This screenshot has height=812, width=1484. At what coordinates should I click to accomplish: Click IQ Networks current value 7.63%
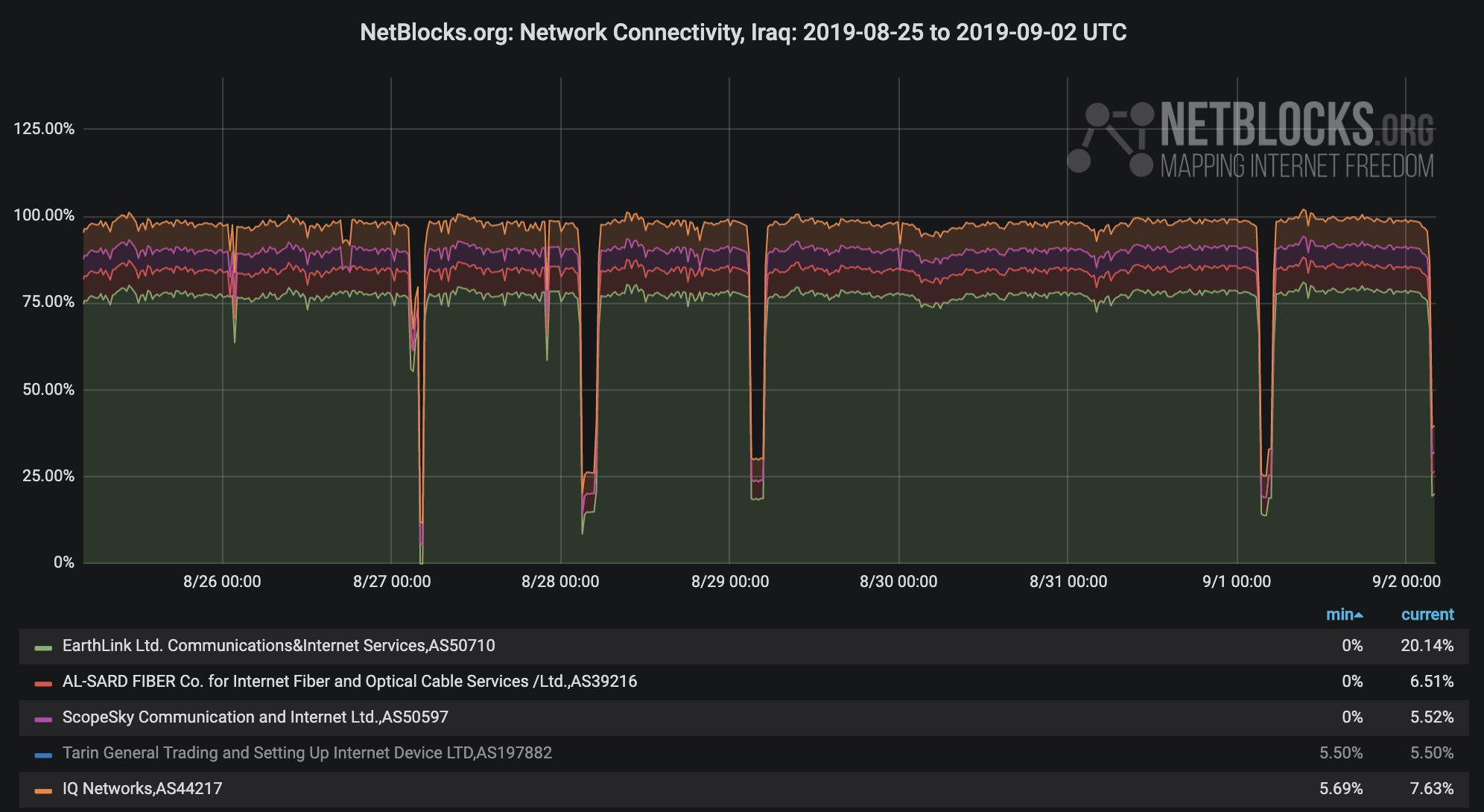point(1431,789)
